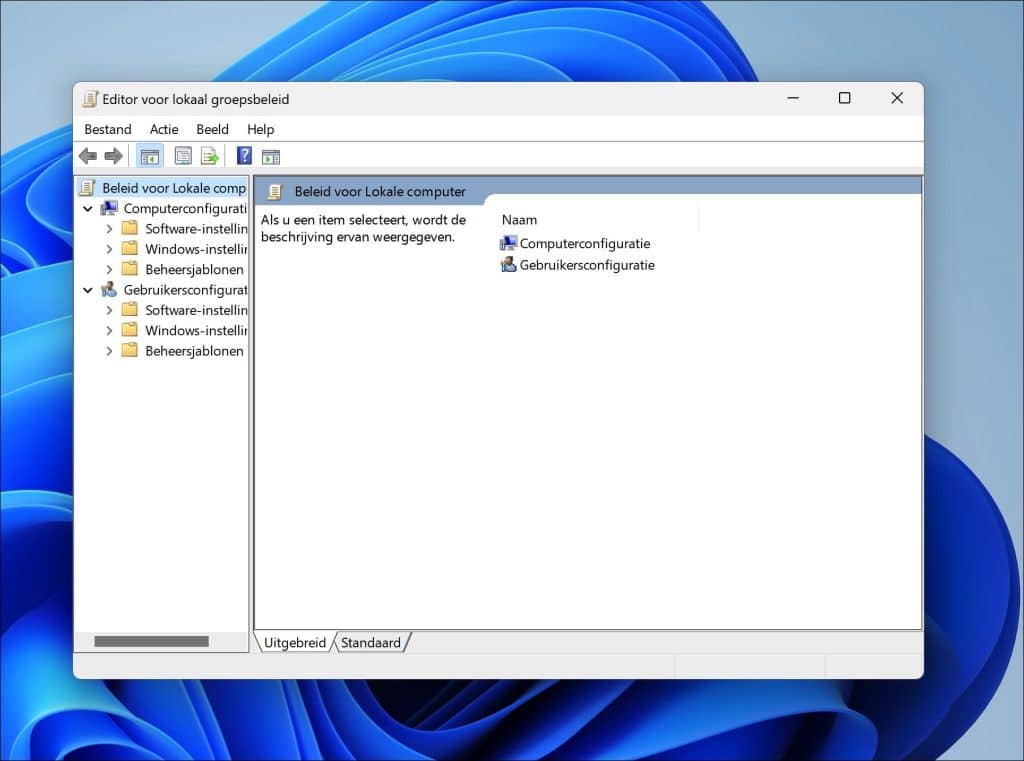Screen dimensions: 1024x761
Task: Open Properties using the toolbar icon
Action: tap(183, 156)
